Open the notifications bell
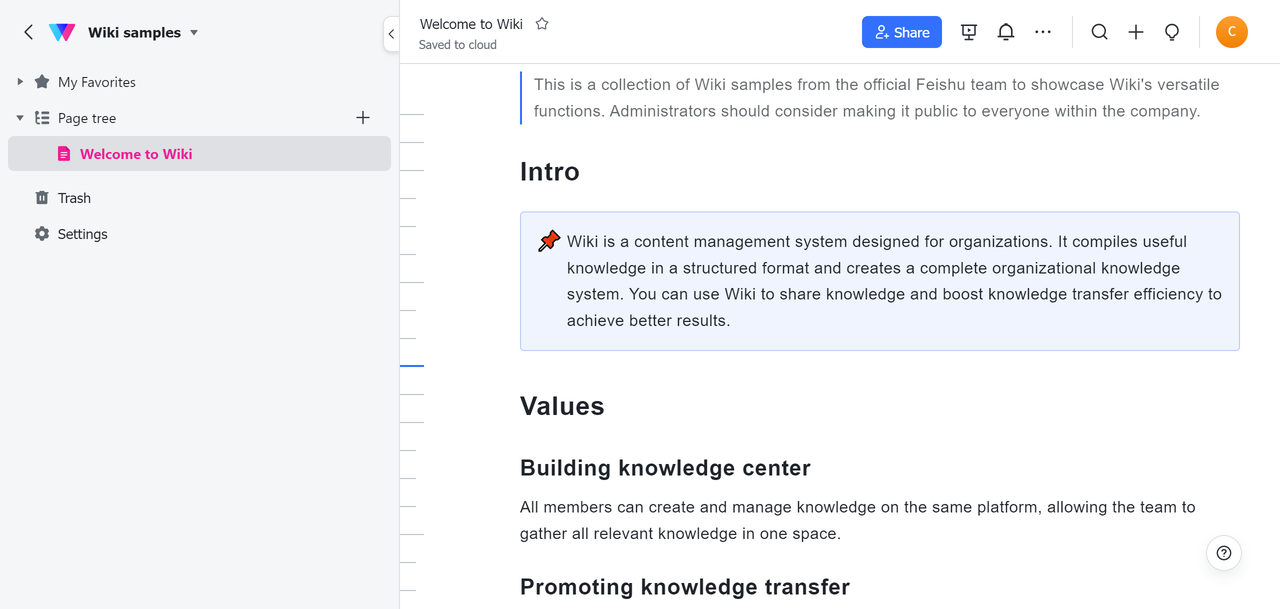The width and height of the screenshot is (1280, 609). [x=1006, y=32]
